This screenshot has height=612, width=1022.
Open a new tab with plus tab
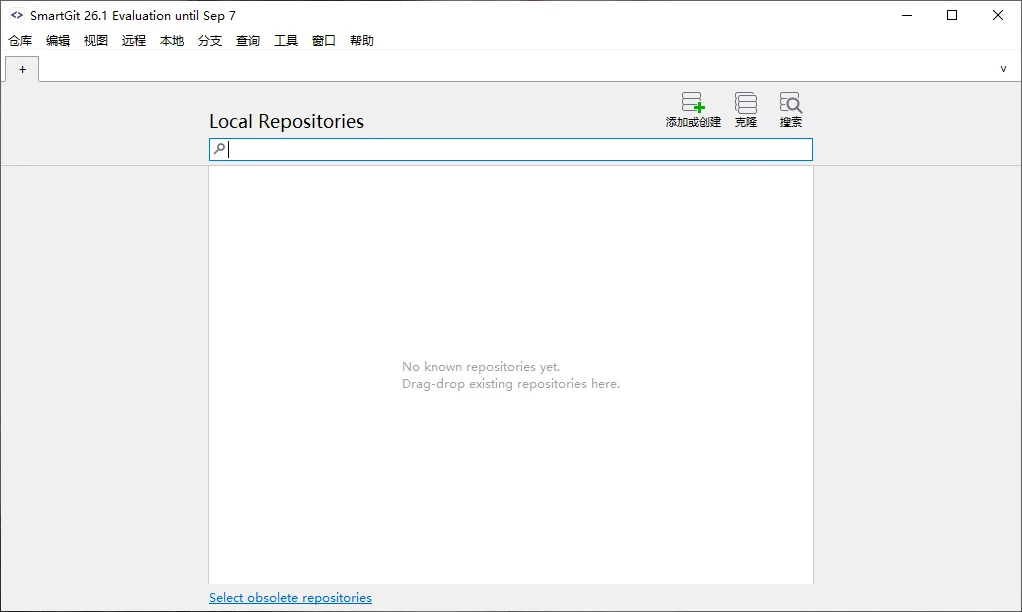(22, 69)
